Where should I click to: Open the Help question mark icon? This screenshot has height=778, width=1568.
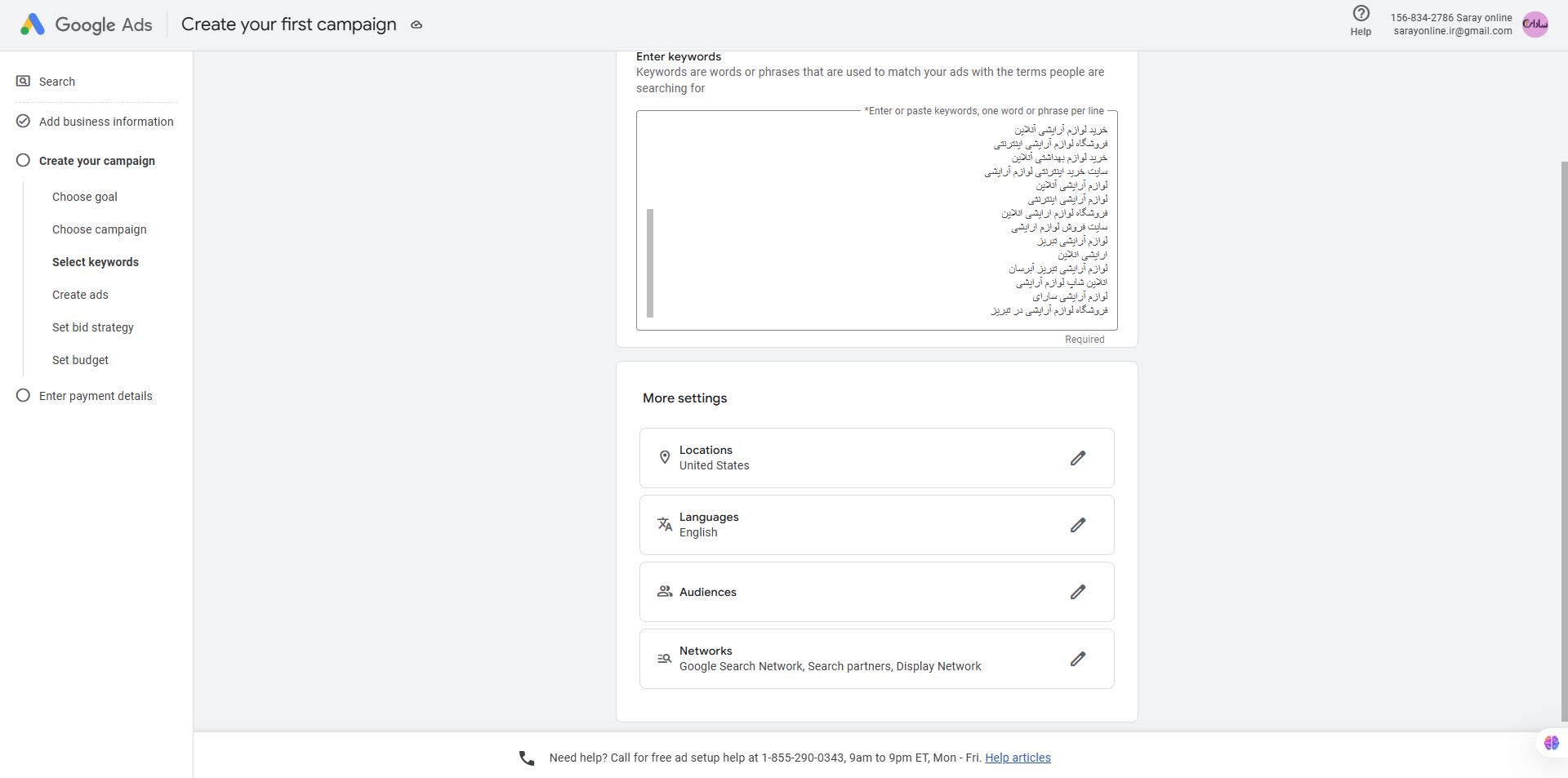(1361, 14)
